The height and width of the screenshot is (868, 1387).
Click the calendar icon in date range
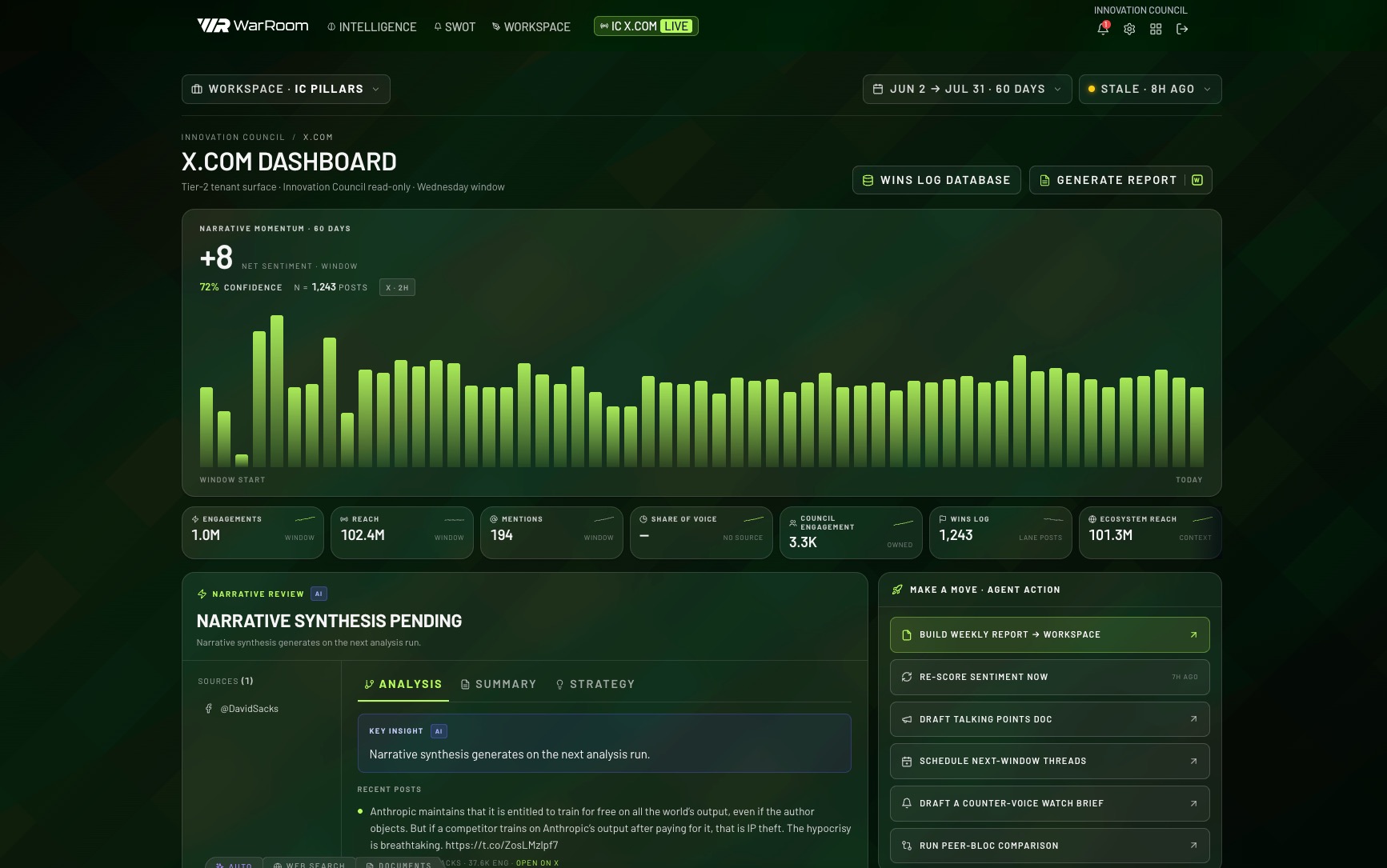878,89
